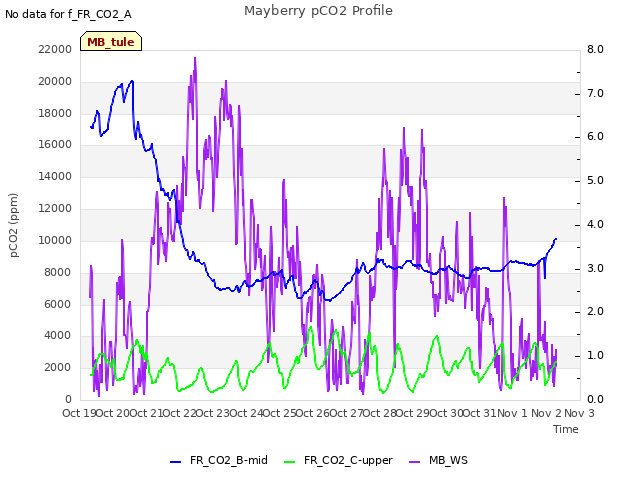Viewport: 640px width, 480px height.
Task: Click the FR_CO2_B-mid legend entry
Action: (x=219, y=461)
